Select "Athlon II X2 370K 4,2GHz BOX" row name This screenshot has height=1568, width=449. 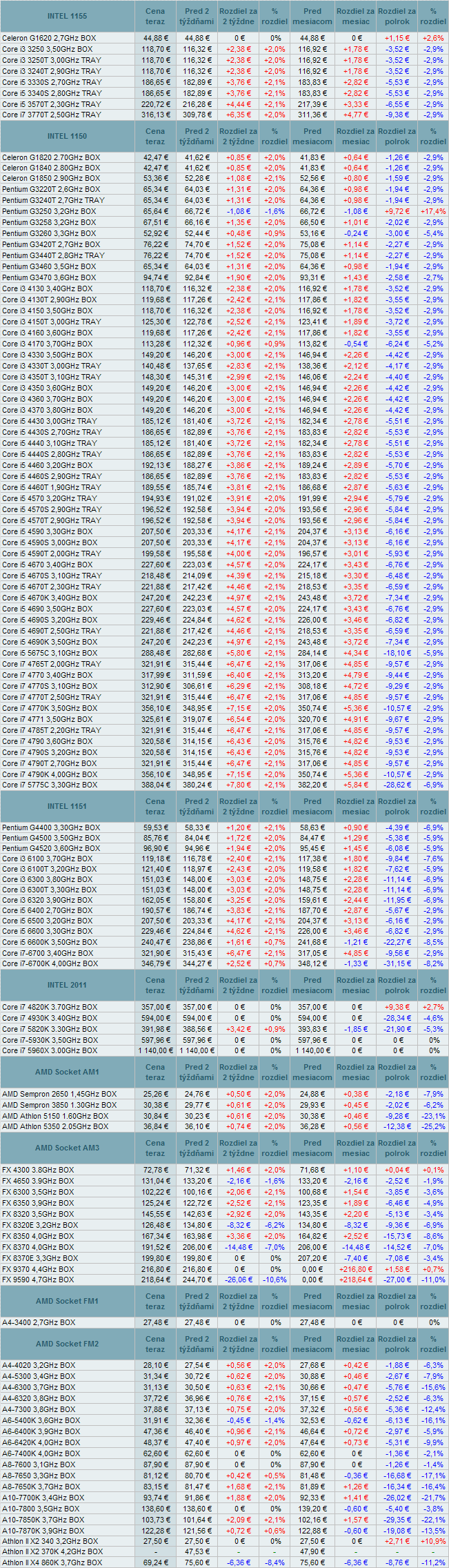pyautogui.click(x=52, y=1551)
